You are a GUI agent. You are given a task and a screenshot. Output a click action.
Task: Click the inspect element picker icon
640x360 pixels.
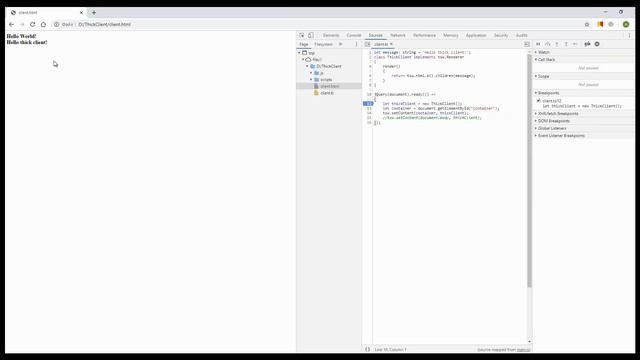[302, 36]
